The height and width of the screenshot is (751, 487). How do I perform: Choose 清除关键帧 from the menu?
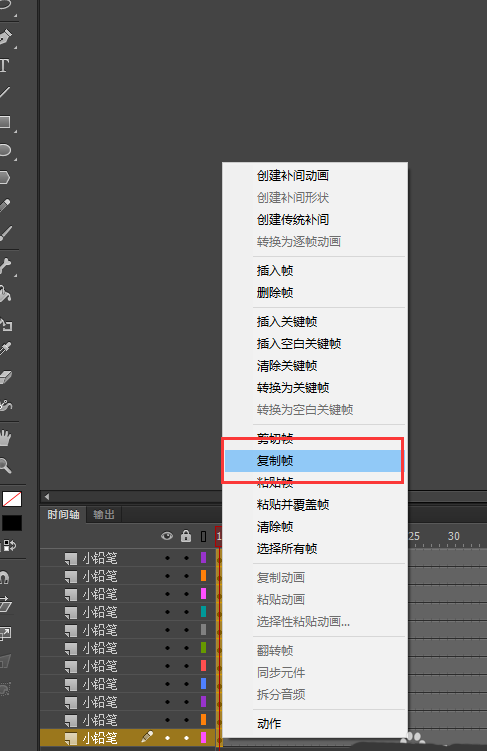[287, 366]
